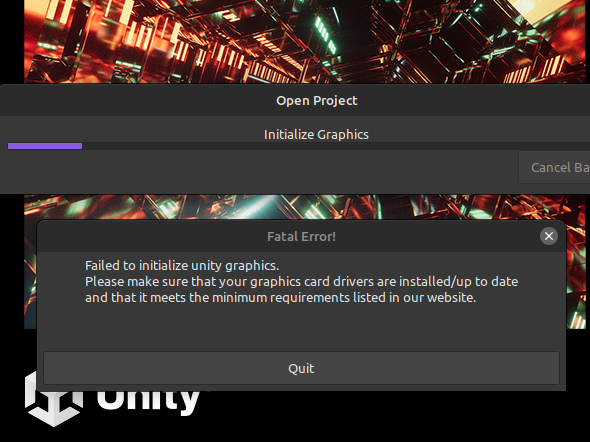Click the Quit button in the error dialog

pyautogui.click(x=301, y=368)
